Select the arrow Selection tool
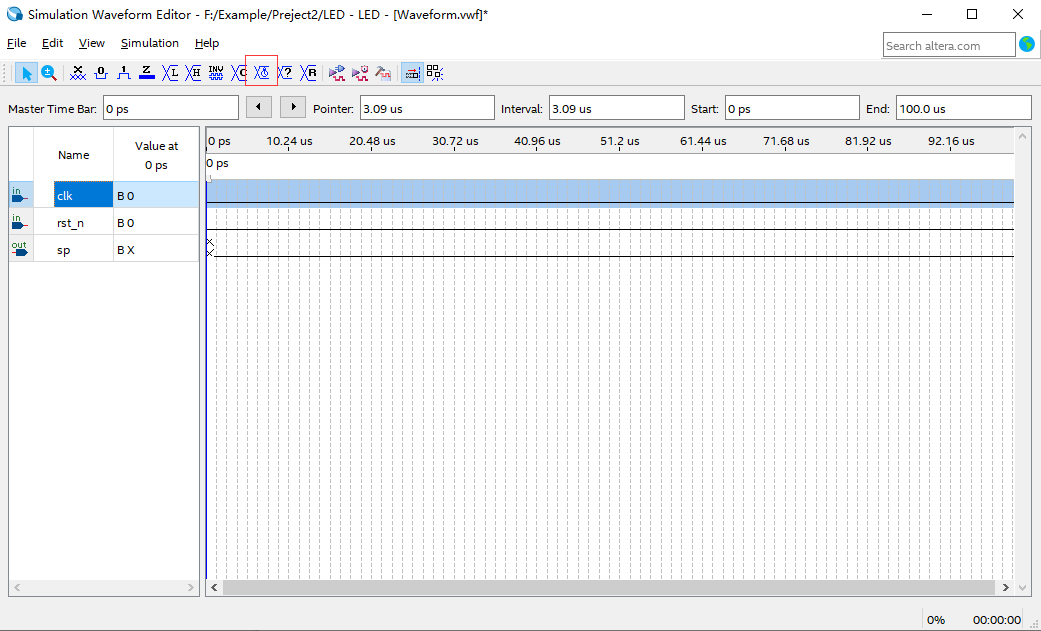Viewport: 1041px width, 631px height. coord(27,72)
